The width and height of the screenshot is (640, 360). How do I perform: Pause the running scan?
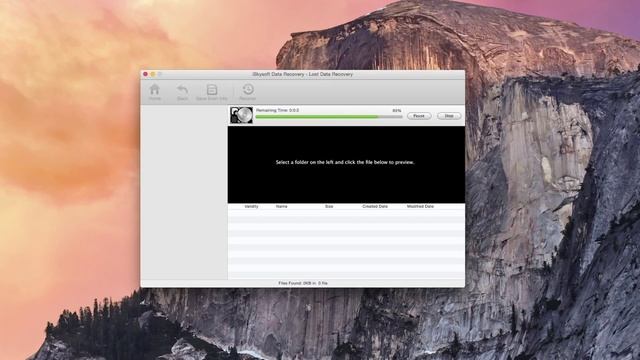pyautogui.click(x=419, y=116)
